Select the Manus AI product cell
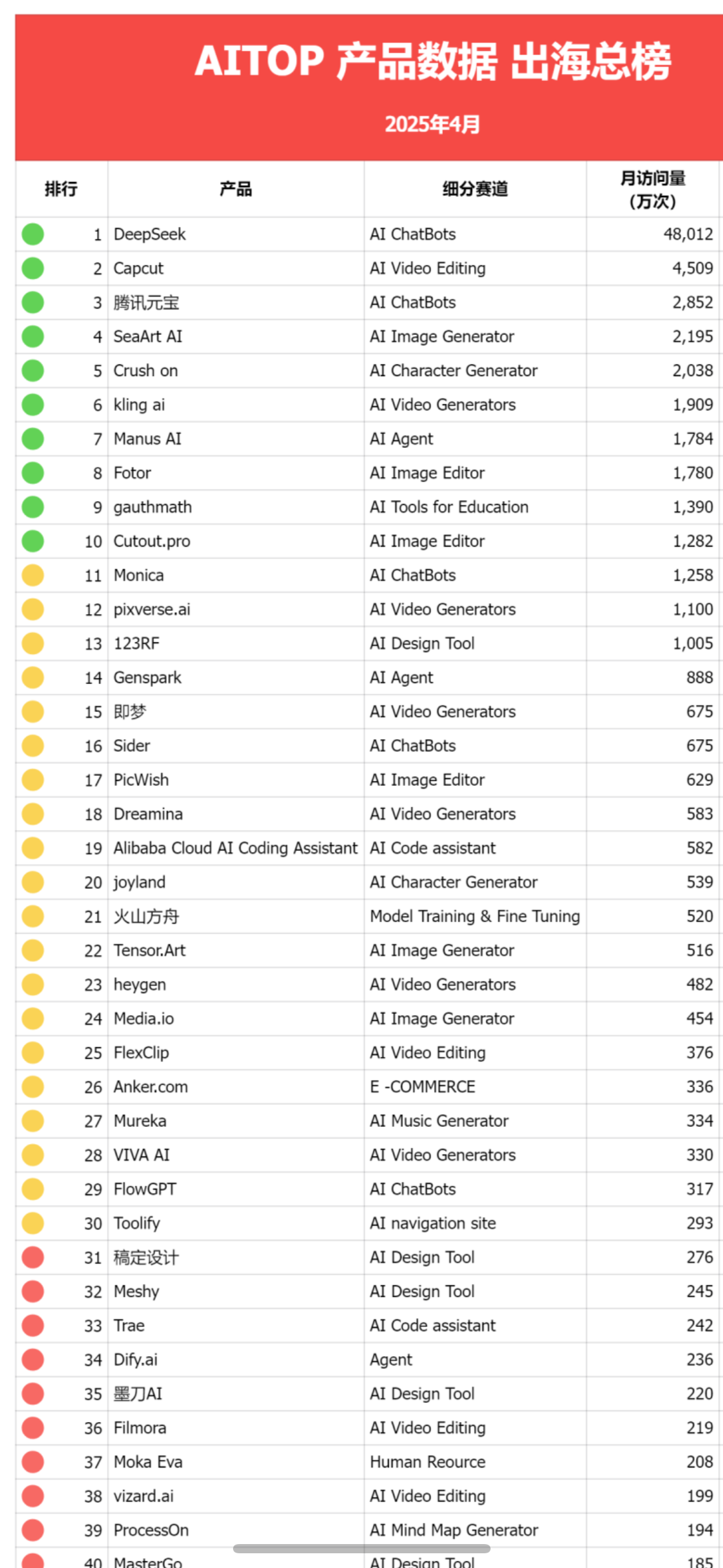 pyautogui.click(x=236, y=439)
